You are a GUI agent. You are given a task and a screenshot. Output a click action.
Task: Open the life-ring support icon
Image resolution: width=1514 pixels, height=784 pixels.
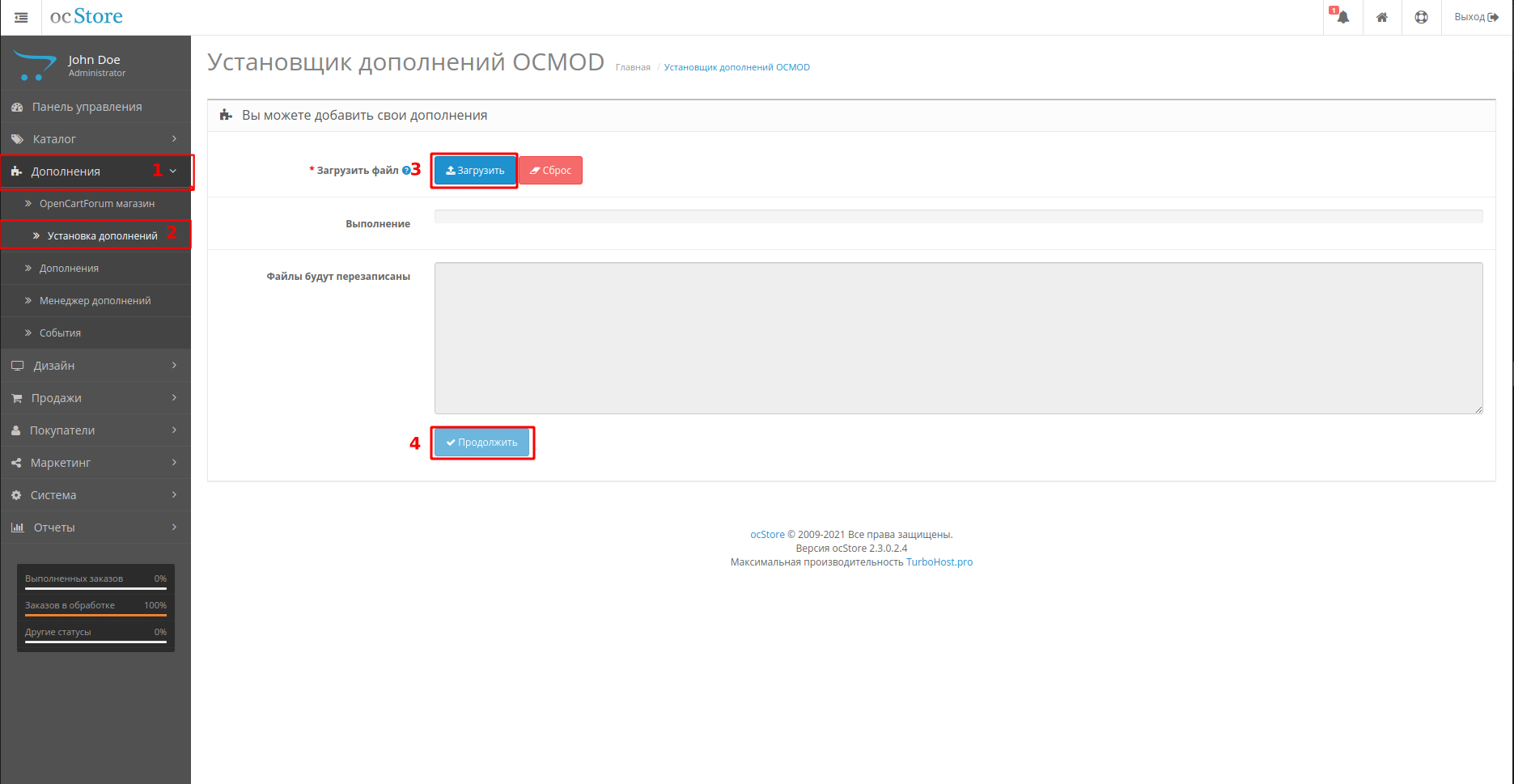tap(1421, 17)
